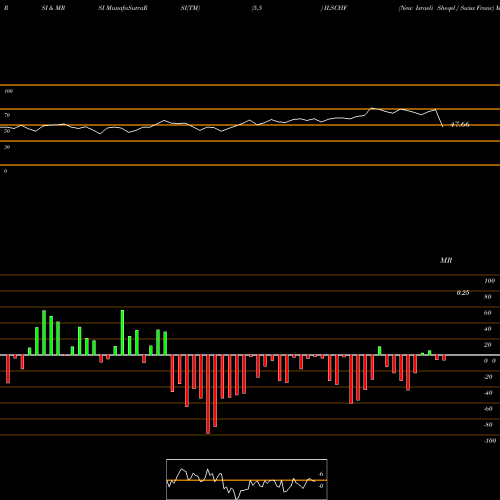Open the mini RSI overview chart thumbnail
This screenshot has width=500, height=500.
pos(247,479)
